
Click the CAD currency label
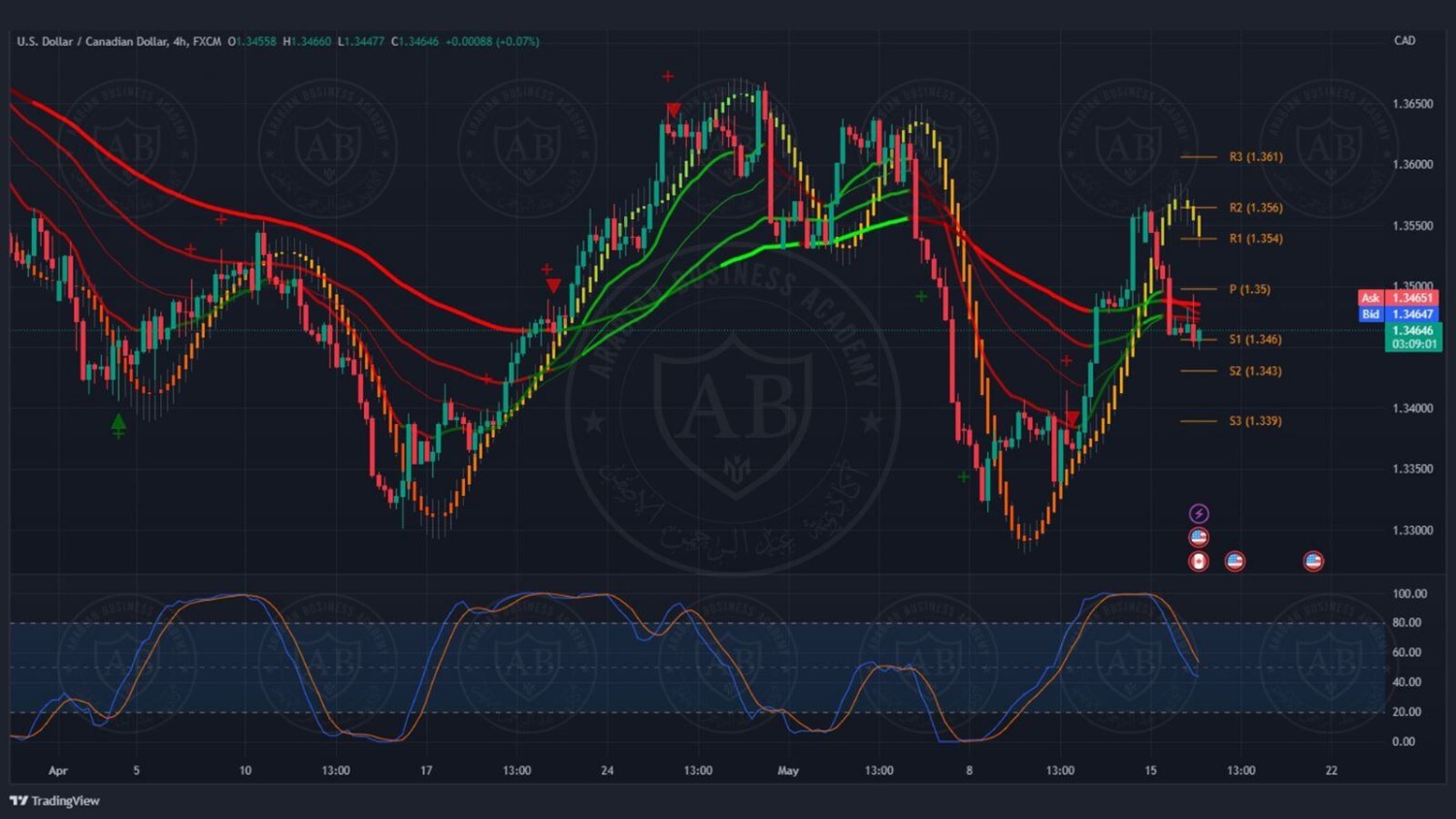[1405, 41]
